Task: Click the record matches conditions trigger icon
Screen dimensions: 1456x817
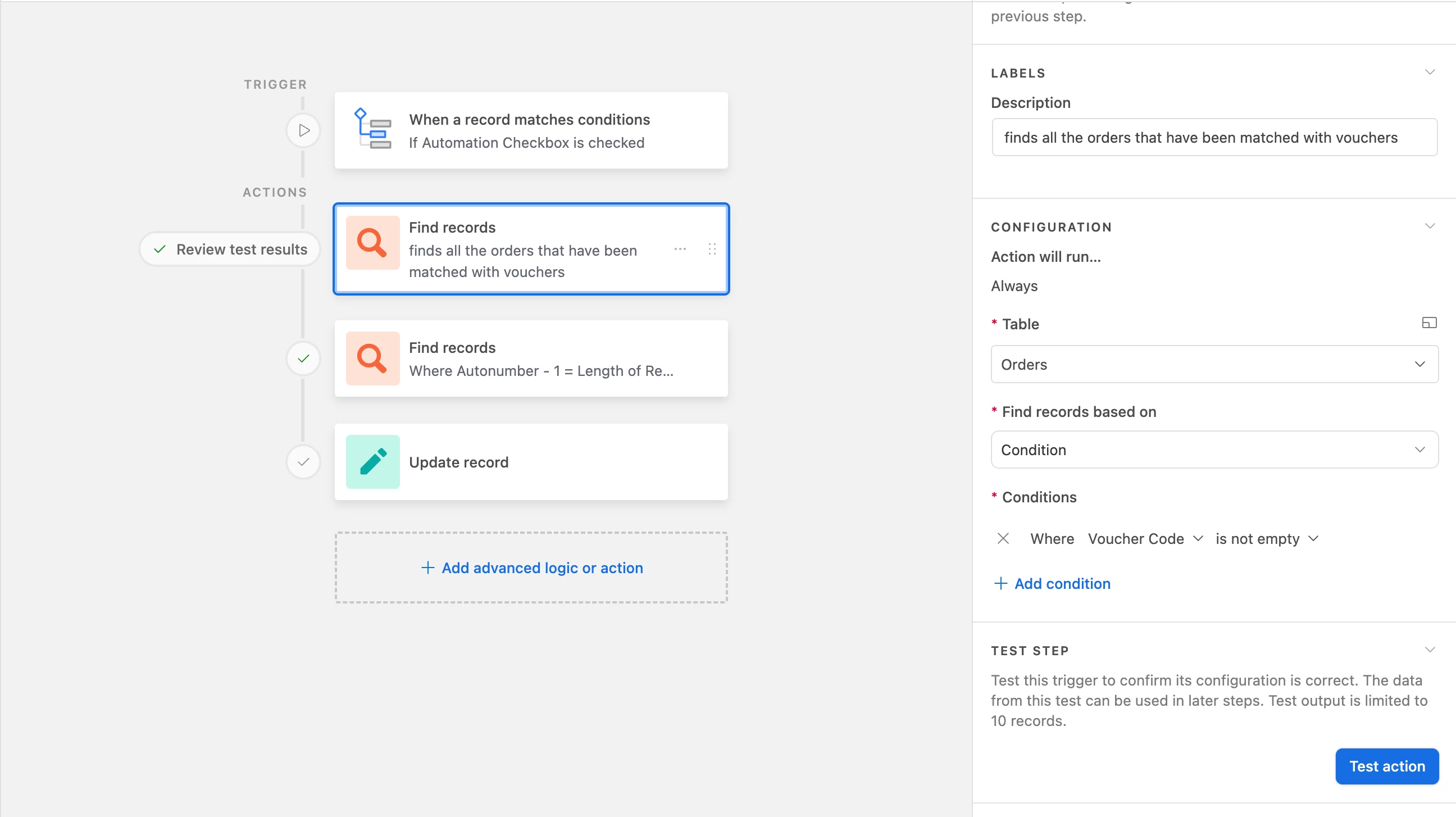Action: (372, 129)
